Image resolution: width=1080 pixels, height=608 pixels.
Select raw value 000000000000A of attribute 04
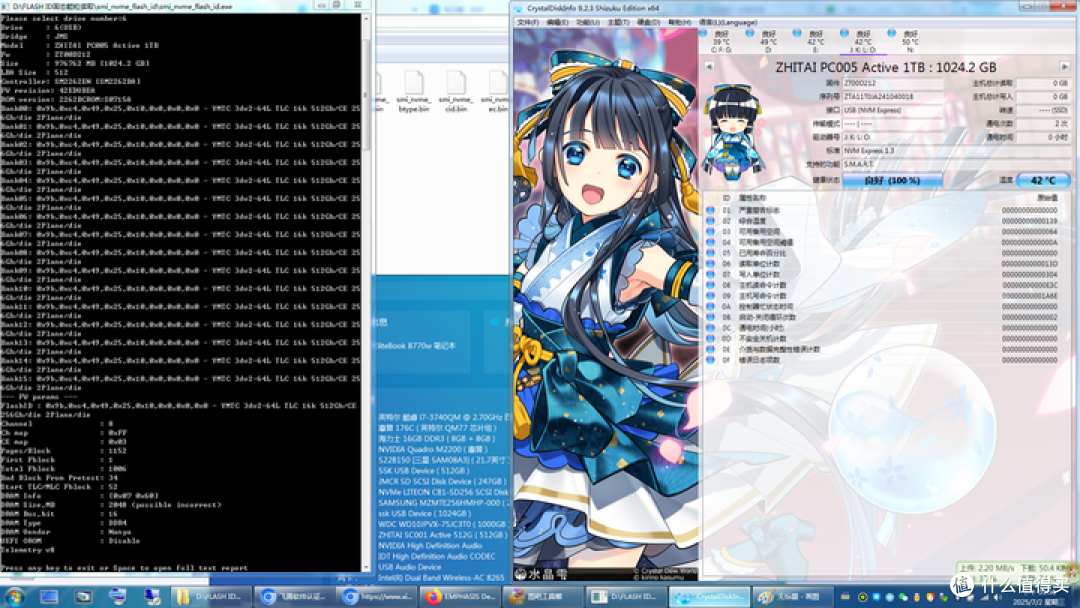pos(1029,242)
